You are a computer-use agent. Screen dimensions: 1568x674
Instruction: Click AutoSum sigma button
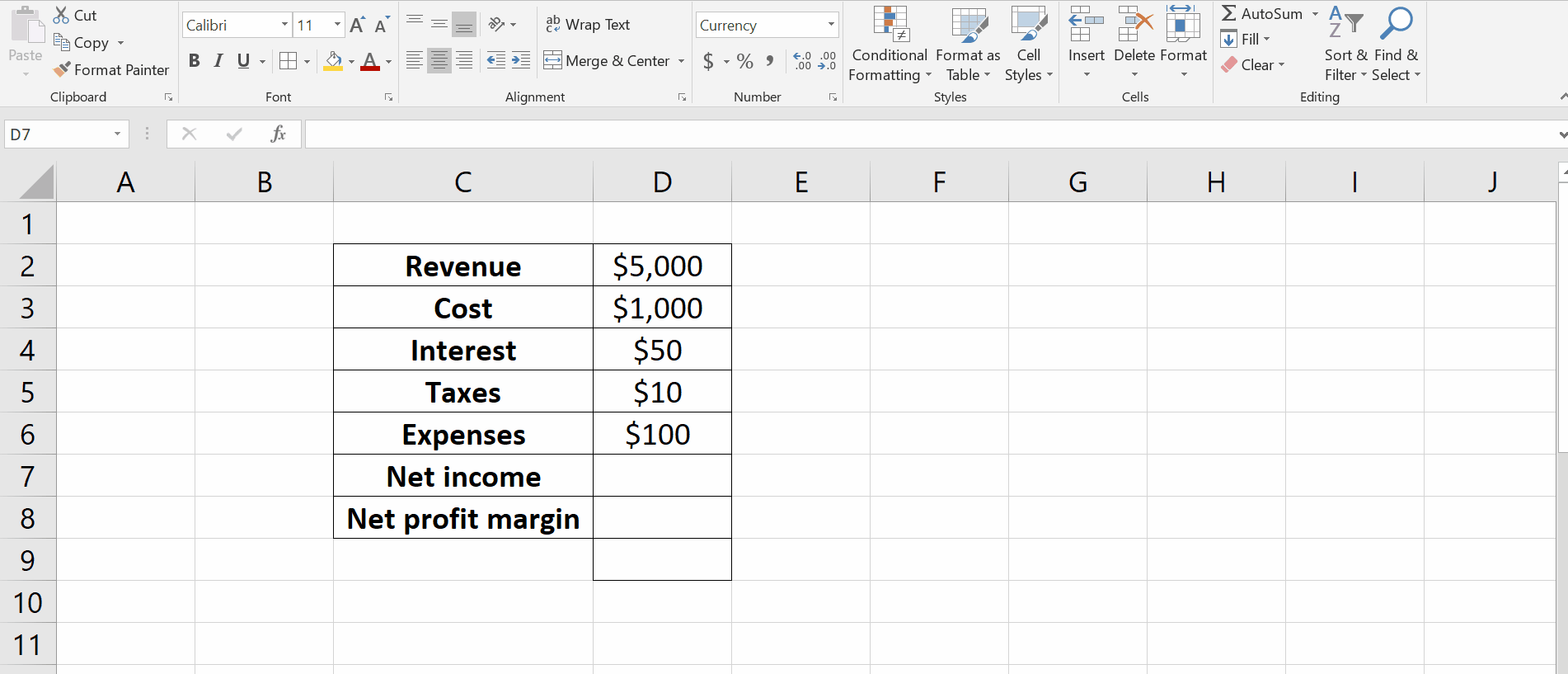pyautogui.click(x=1262, y=13)
